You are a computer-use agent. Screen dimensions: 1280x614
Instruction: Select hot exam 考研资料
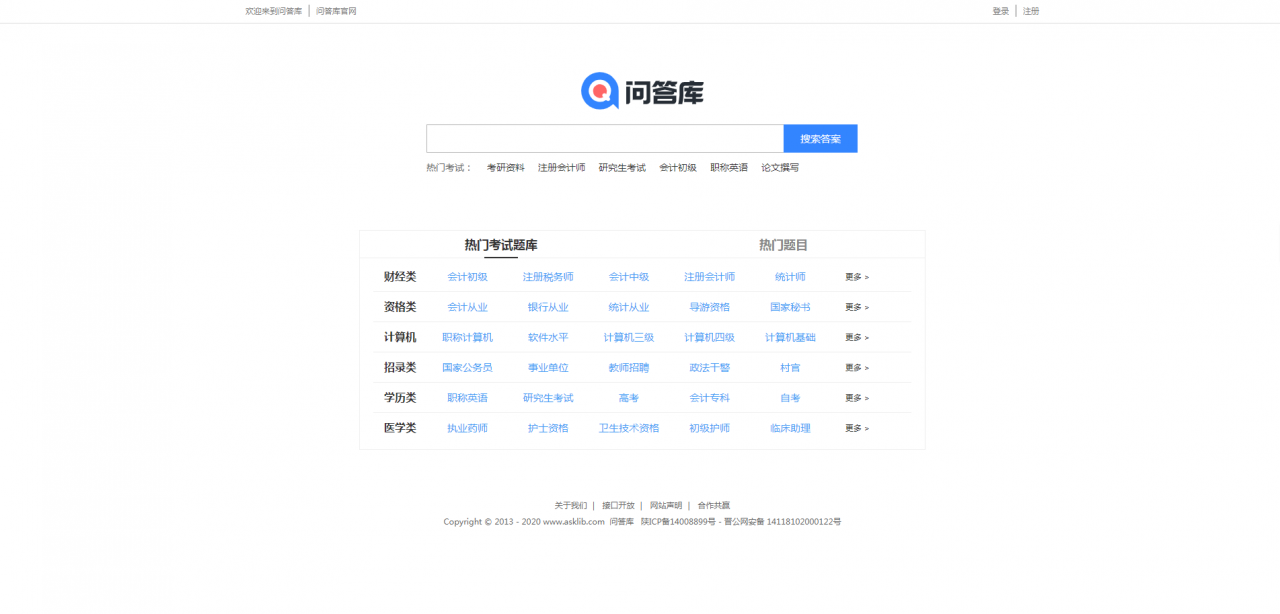pyautogui.click(x=505, y=168)
